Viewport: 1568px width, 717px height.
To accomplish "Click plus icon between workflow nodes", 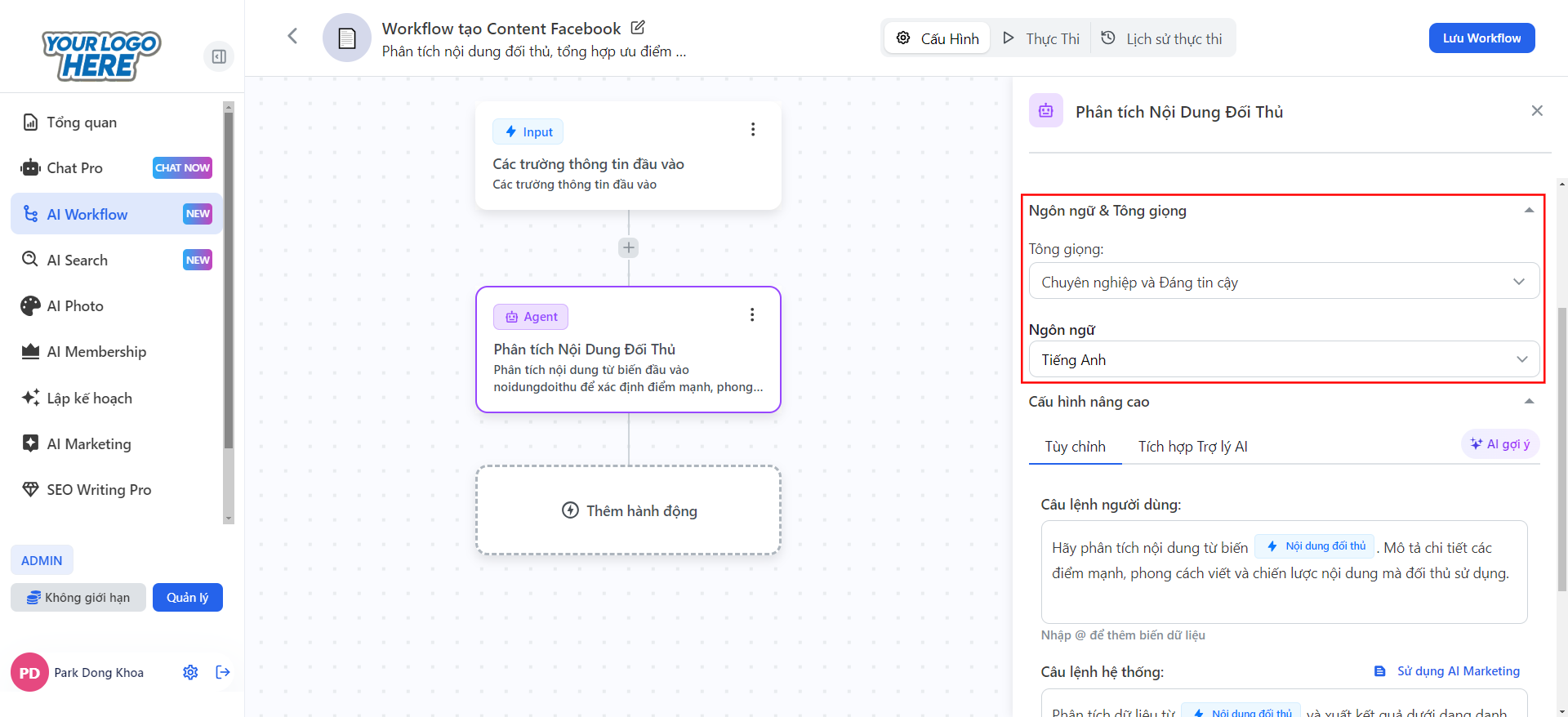I will (x=628, y=247).
